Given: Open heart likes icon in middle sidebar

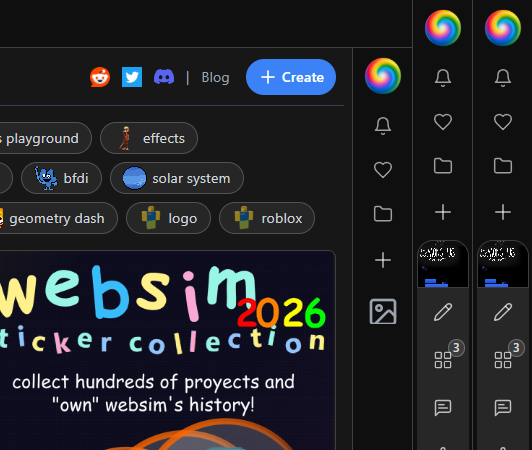Looking at the screenshot, I should 443,122.
